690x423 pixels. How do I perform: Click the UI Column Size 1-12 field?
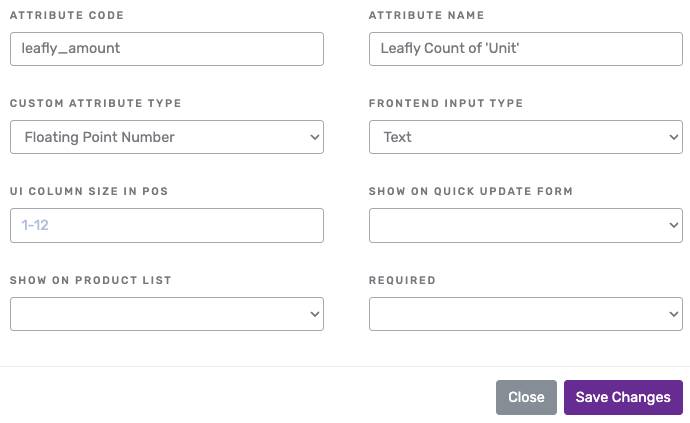pos(167,225)
